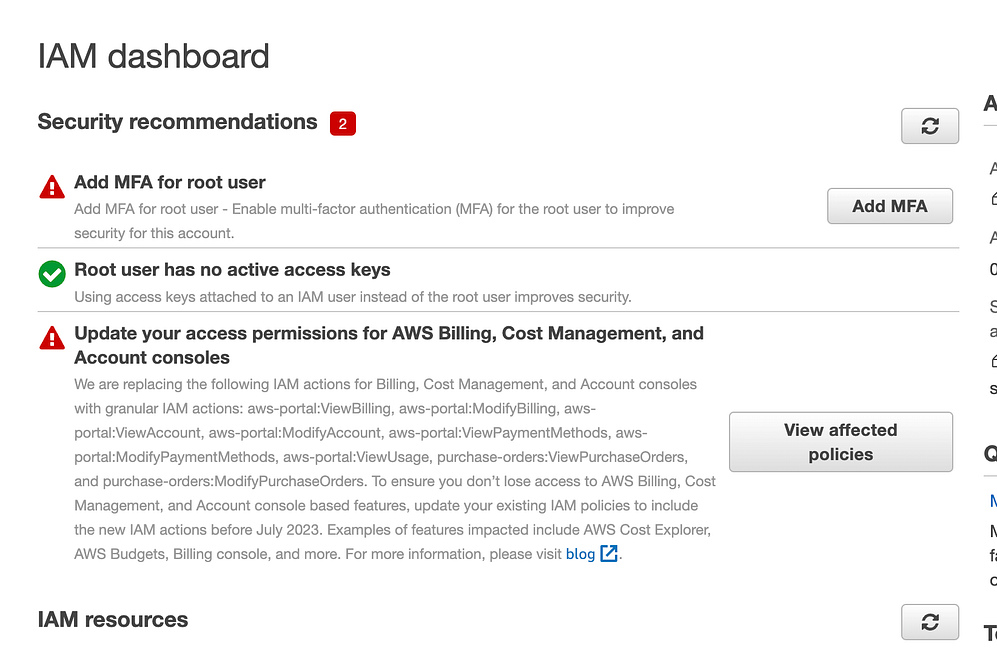
Task: Click the Security recommendations heading
Action: [x=177, y=122]
